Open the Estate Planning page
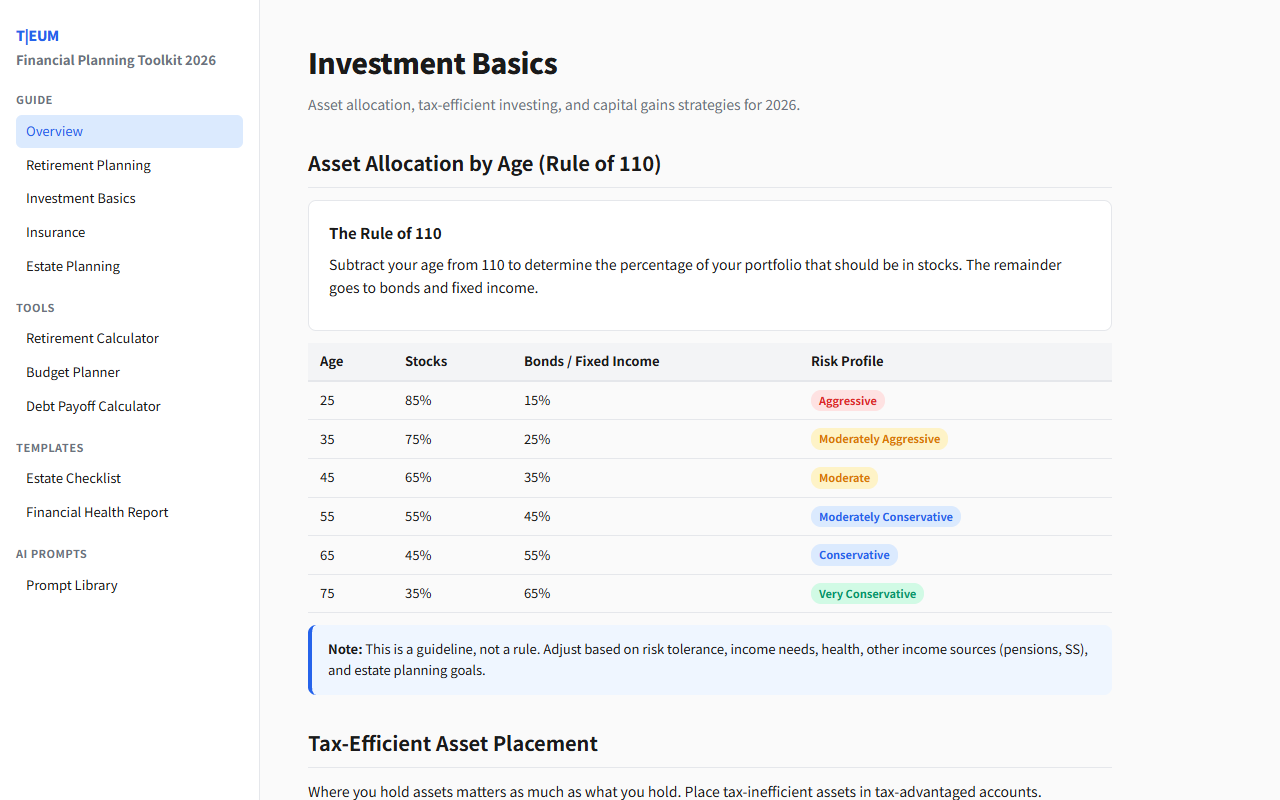The image size is (1280, 800). (72, 265)
